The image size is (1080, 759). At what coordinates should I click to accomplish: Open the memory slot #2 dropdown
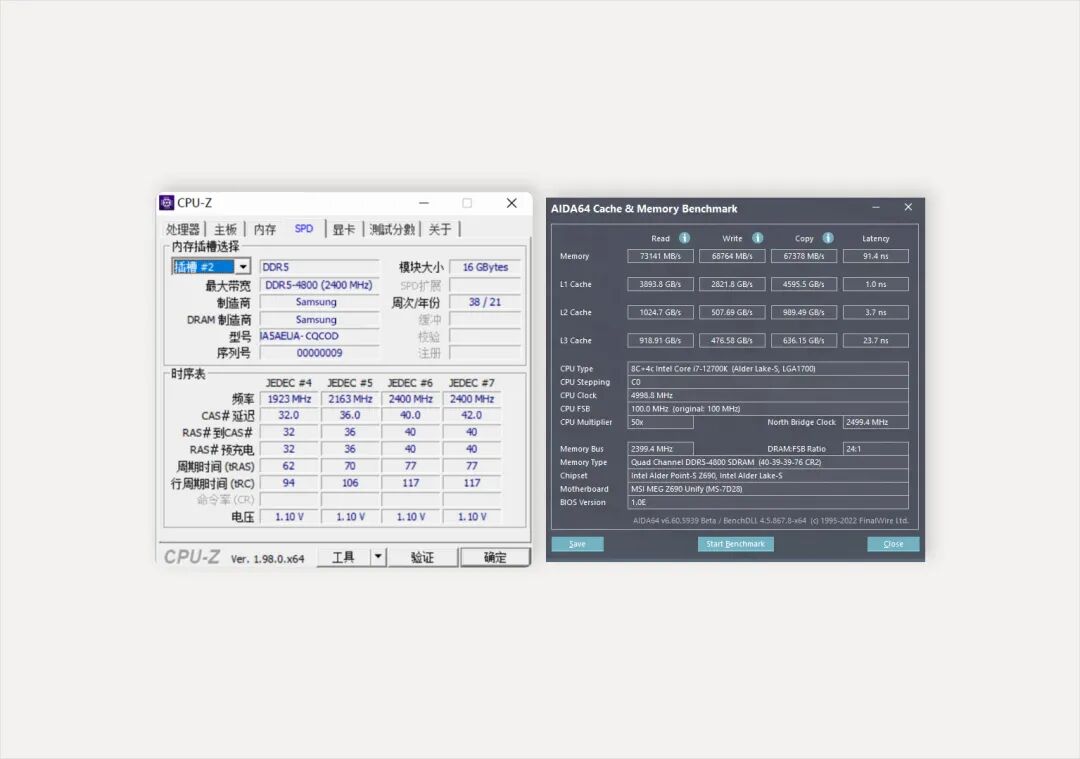point(242,267)
